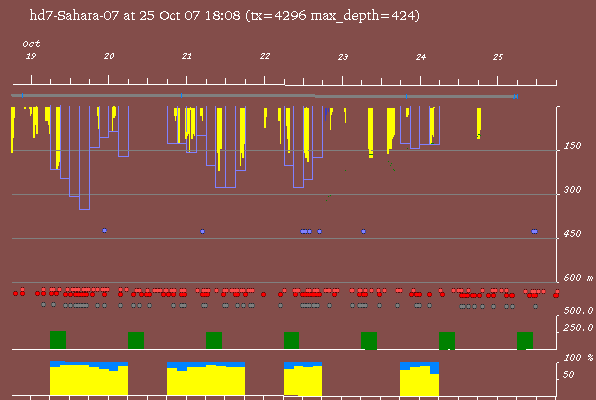Select date label 21 on time axis
The width and height of the screenshot is (596, 400).
187,56
